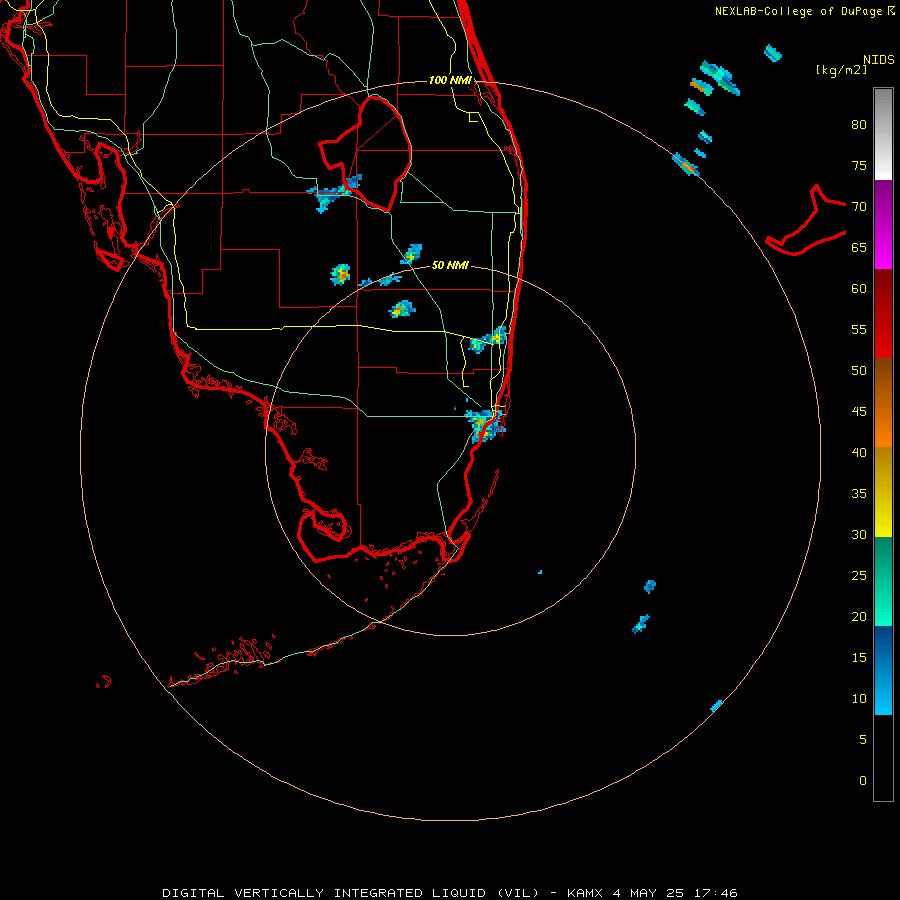900x900 pixels.
Task: Click the 45 value on the color scale
Action: point(859,412)
